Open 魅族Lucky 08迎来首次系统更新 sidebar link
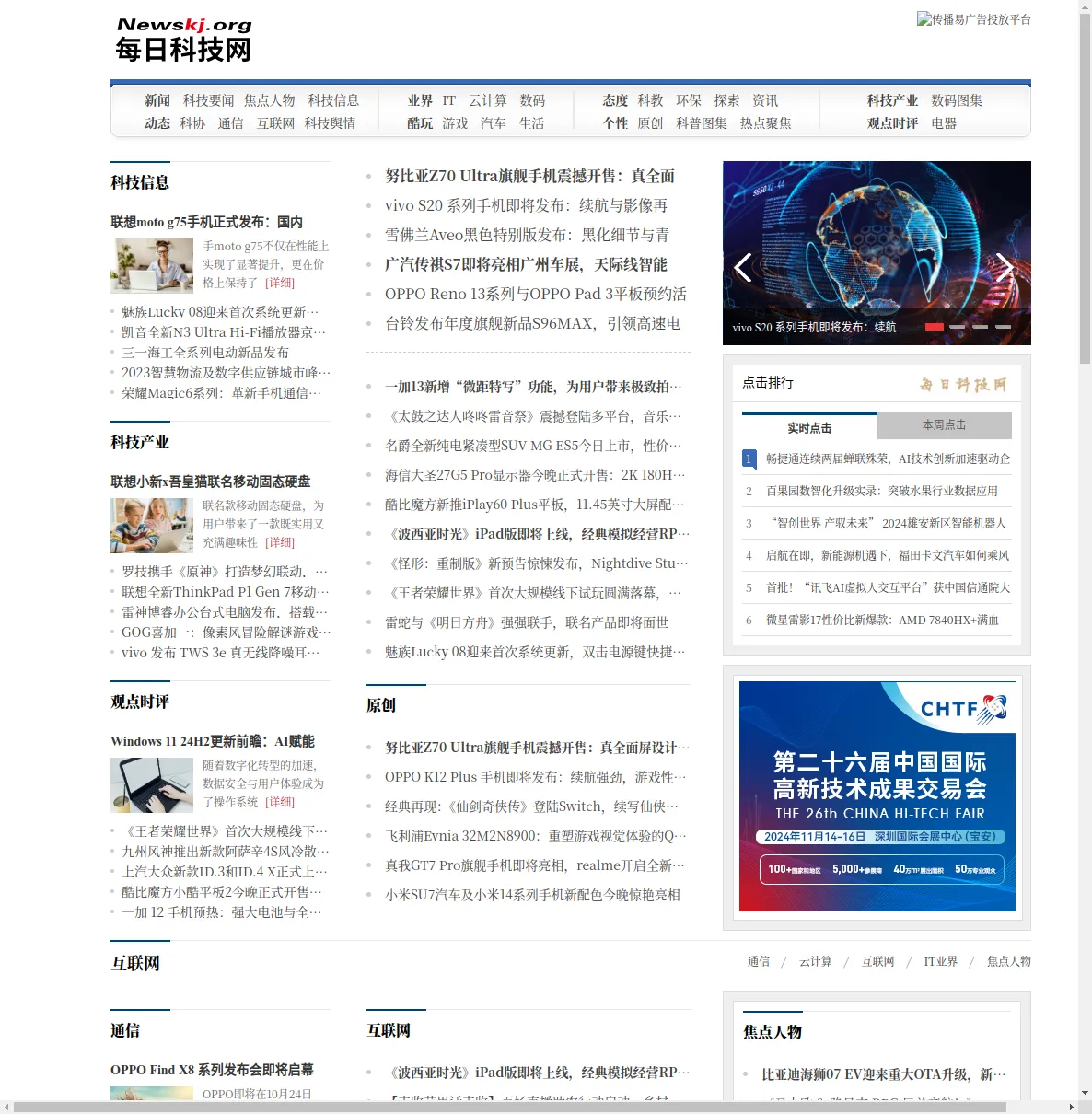This screenshot has width=1092, height=1114. [221, 312]
